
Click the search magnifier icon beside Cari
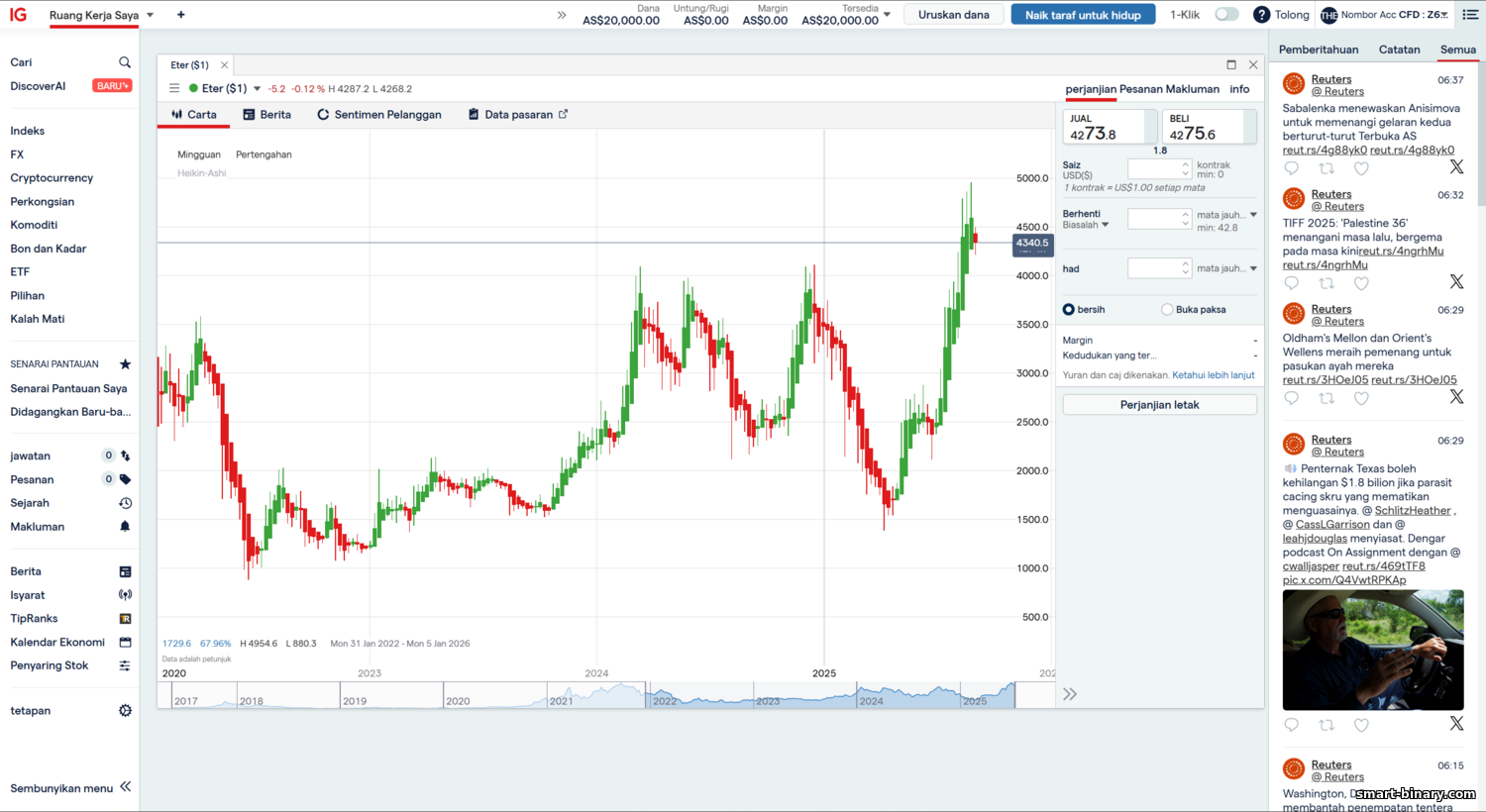125,62
